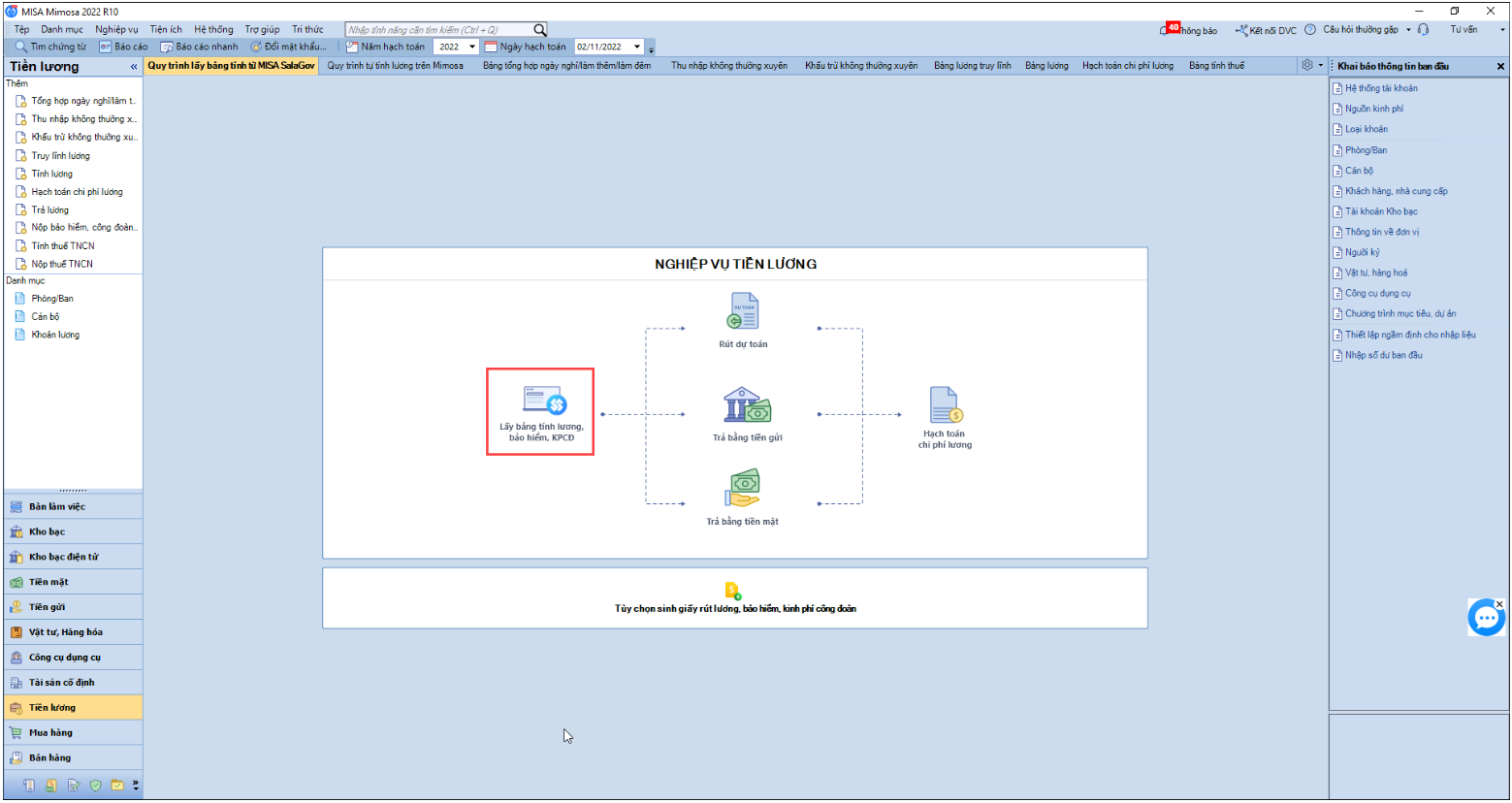Select Nộp thuế TNCN in the Thêm list
Viewport: 1512px width, 803px height.
coord(62,264)
